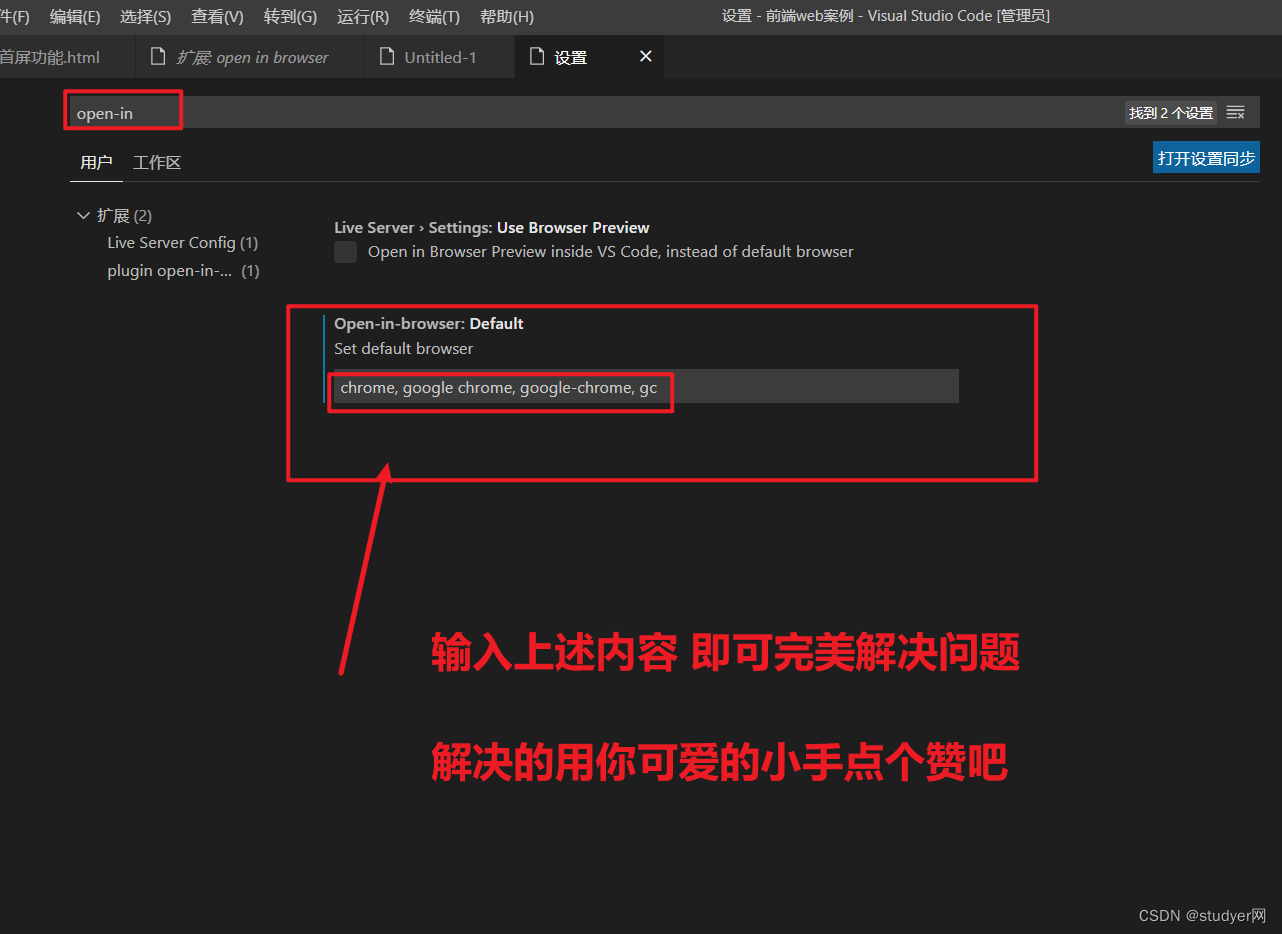
Task: Open the 转到(G) menu
Action: click(291, 17)
